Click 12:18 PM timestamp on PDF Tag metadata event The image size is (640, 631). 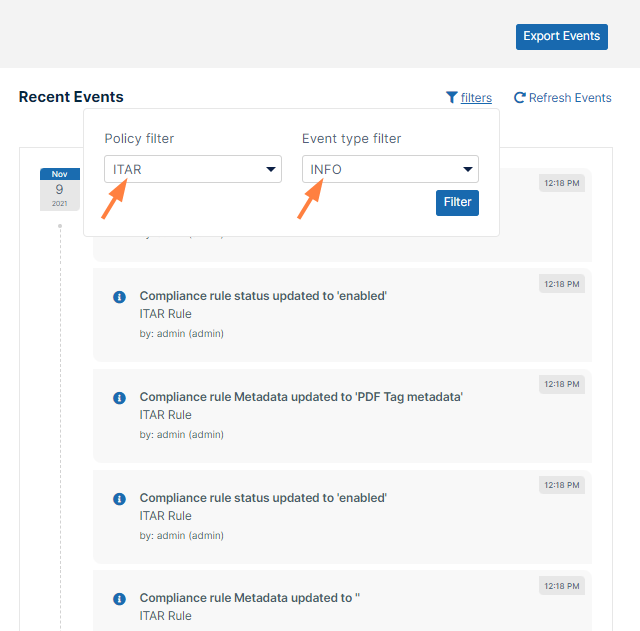click(562, 384)
